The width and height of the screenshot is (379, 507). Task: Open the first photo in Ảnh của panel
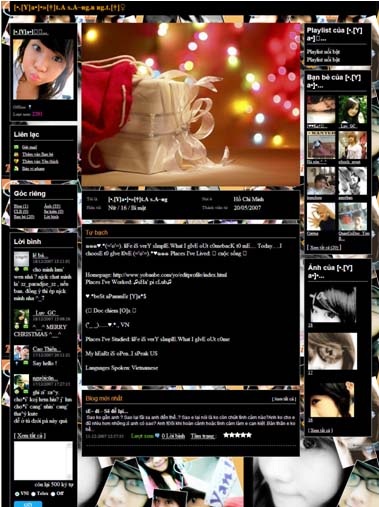point(332,305)
